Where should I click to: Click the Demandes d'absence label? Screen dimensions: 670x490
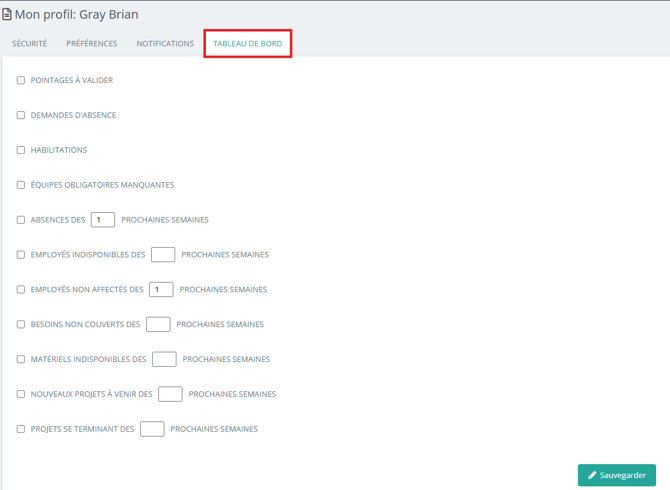pos(73,115)
